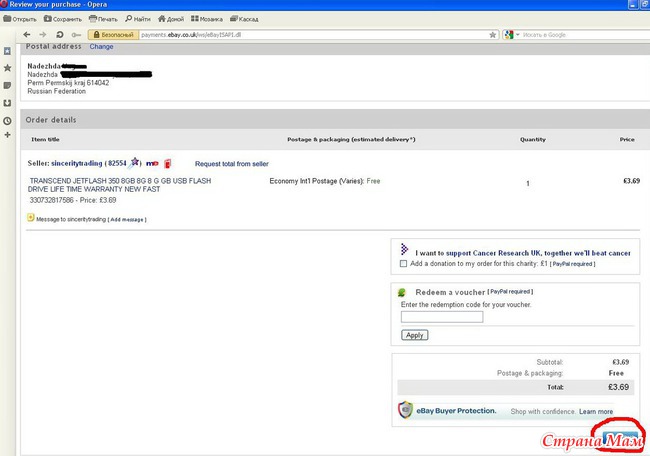Change the postal address

pos(101,46)
